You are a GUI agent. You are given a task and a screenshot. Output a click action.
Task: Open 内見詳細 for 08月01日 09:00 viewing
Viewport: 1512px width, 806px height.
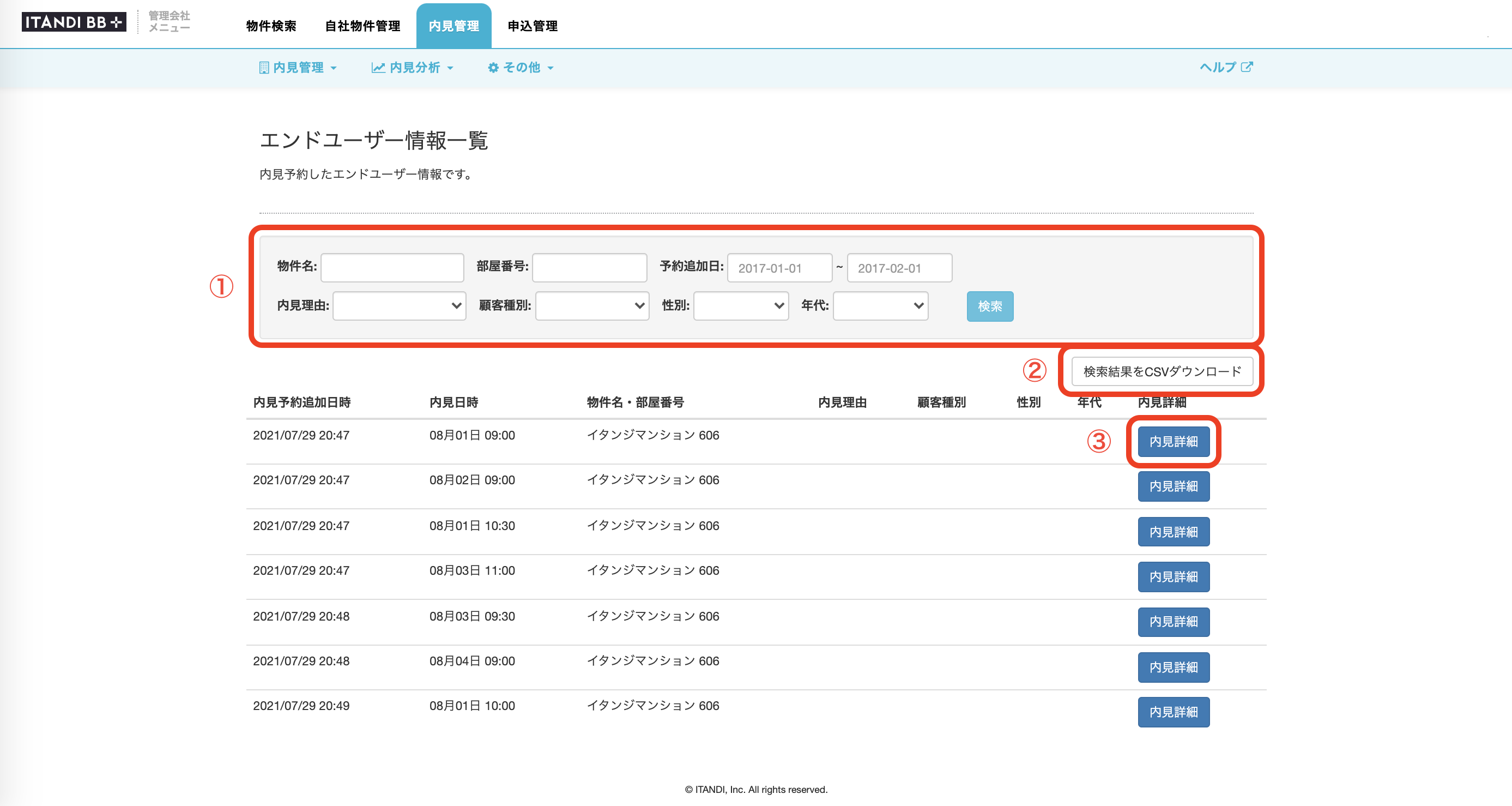pos(1174,442)
